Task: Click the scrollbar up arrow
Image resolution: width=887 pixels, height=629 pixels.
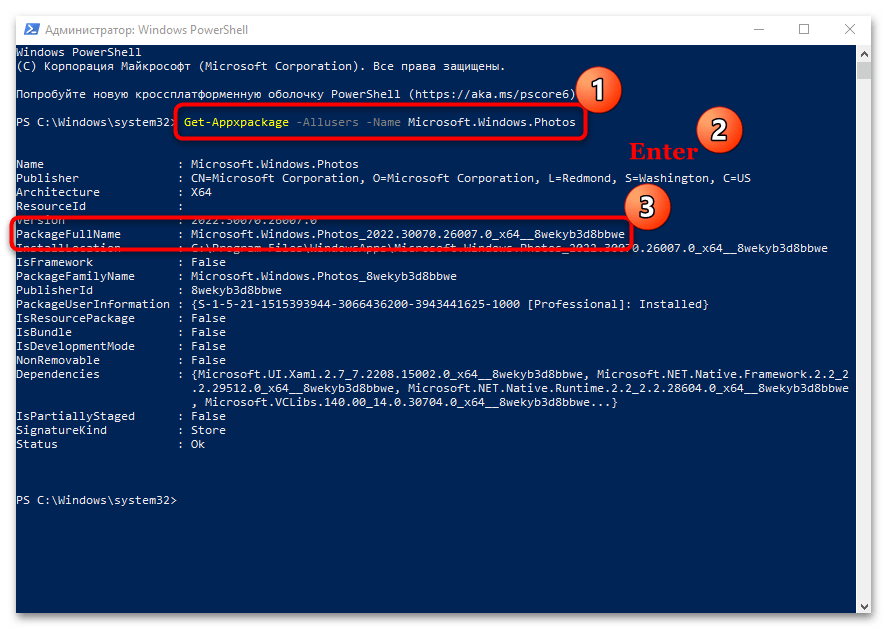Action: [865, 52]
